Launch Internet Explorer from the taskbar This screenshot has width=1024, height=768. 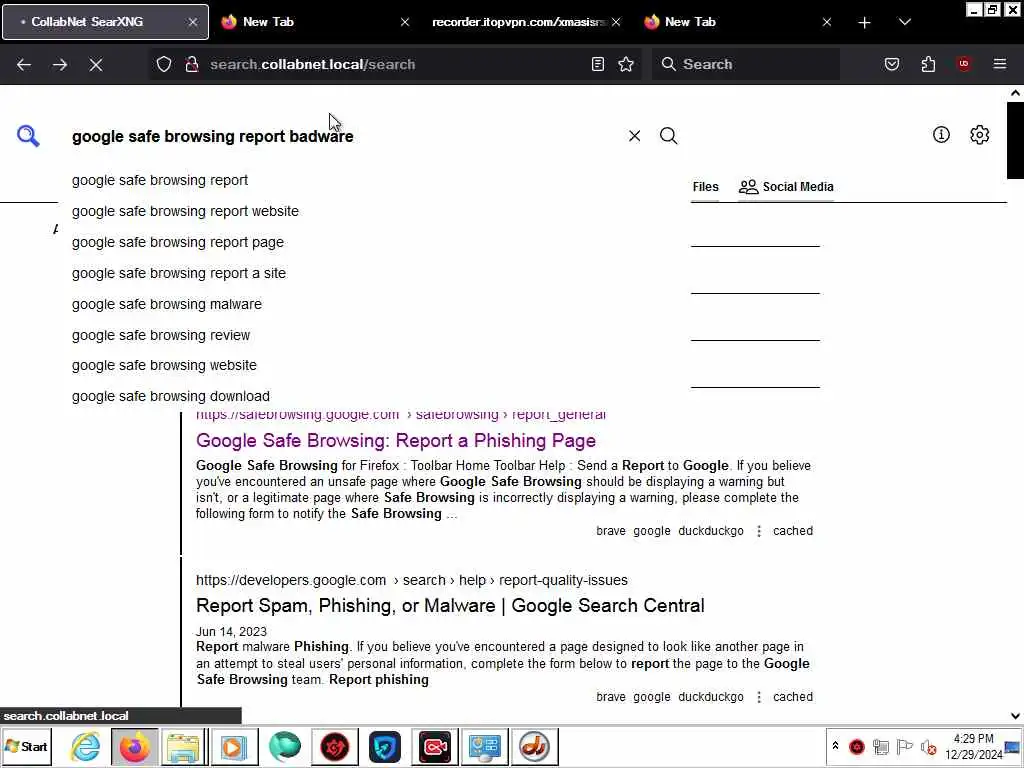(x=86, y=746)
